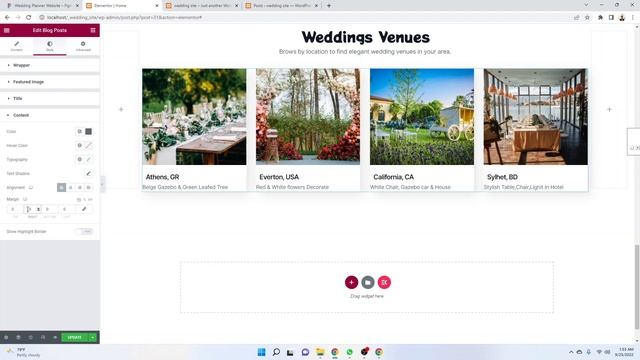Open the save options arrow beside UPDATE
Screen dimensions: 640x360
click(x=93, y=338)
